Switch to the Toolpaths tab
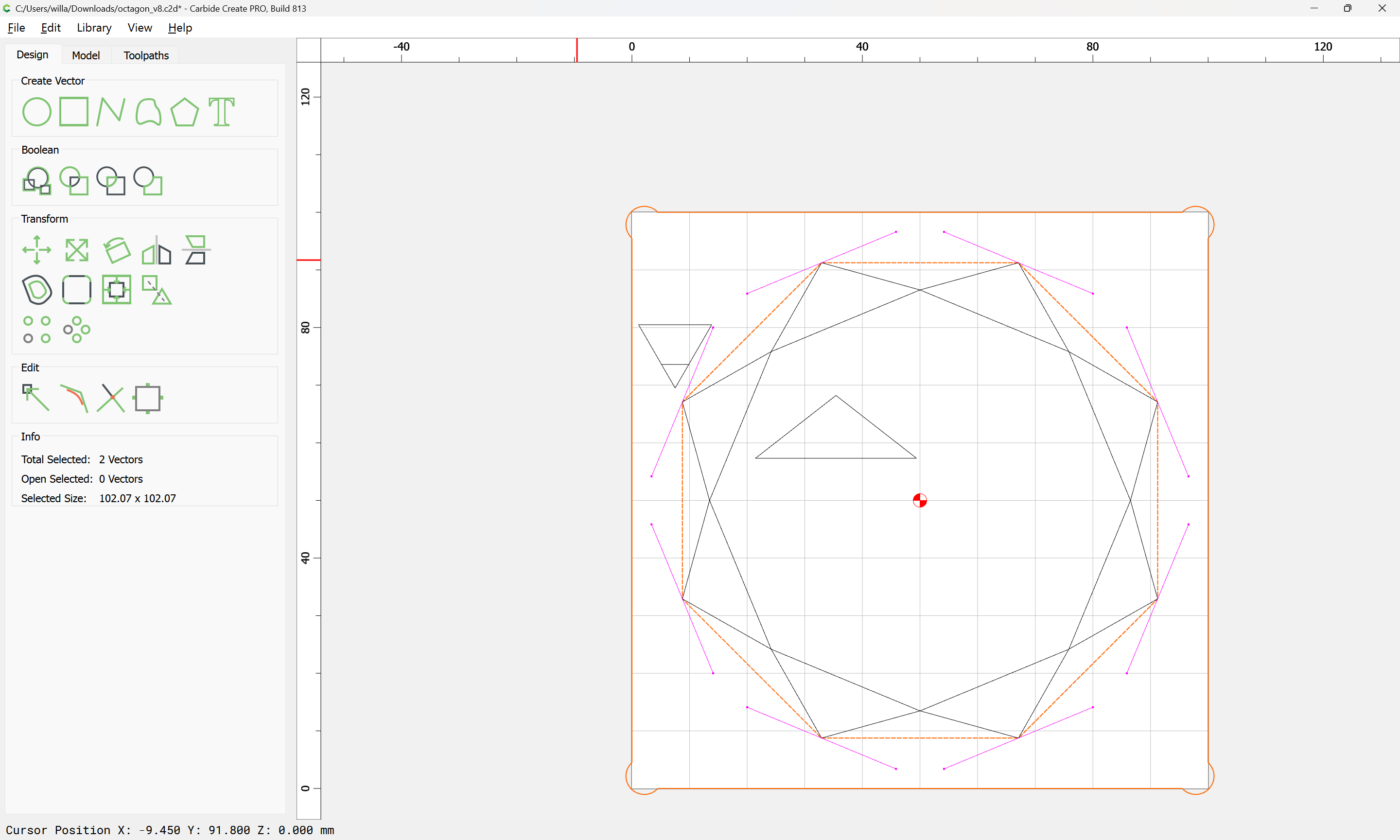1400x840 pixels. pos(146,55)
